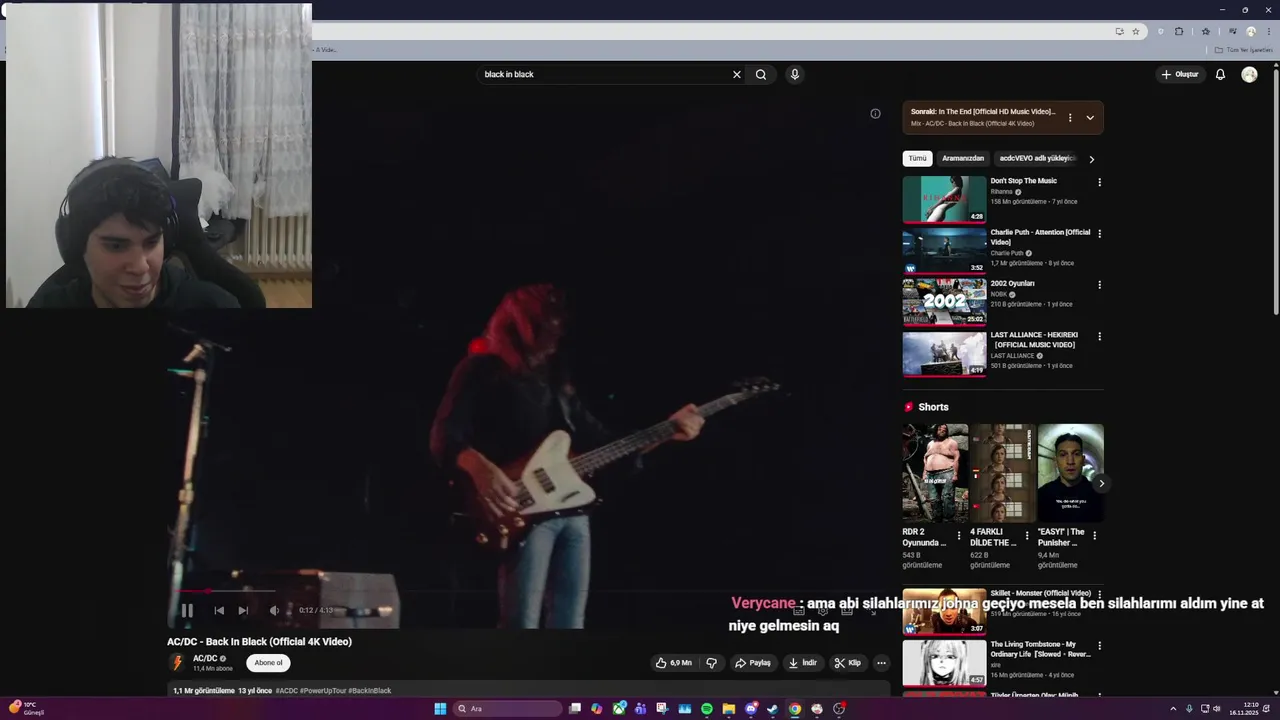Dislike the AC/DC video
This screenshot has height=720, width=1280.
[711, 663]
